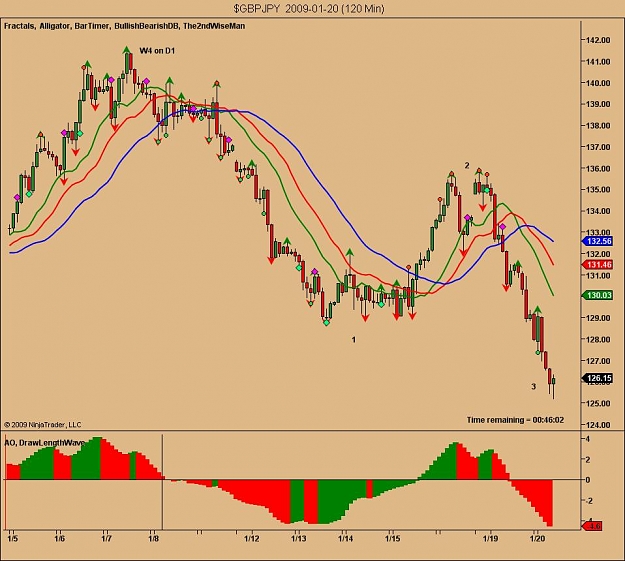This screenshot has height=561, width=625.
Task: Select wave label "2" near the 136.00 high
Action: point(467,165)
